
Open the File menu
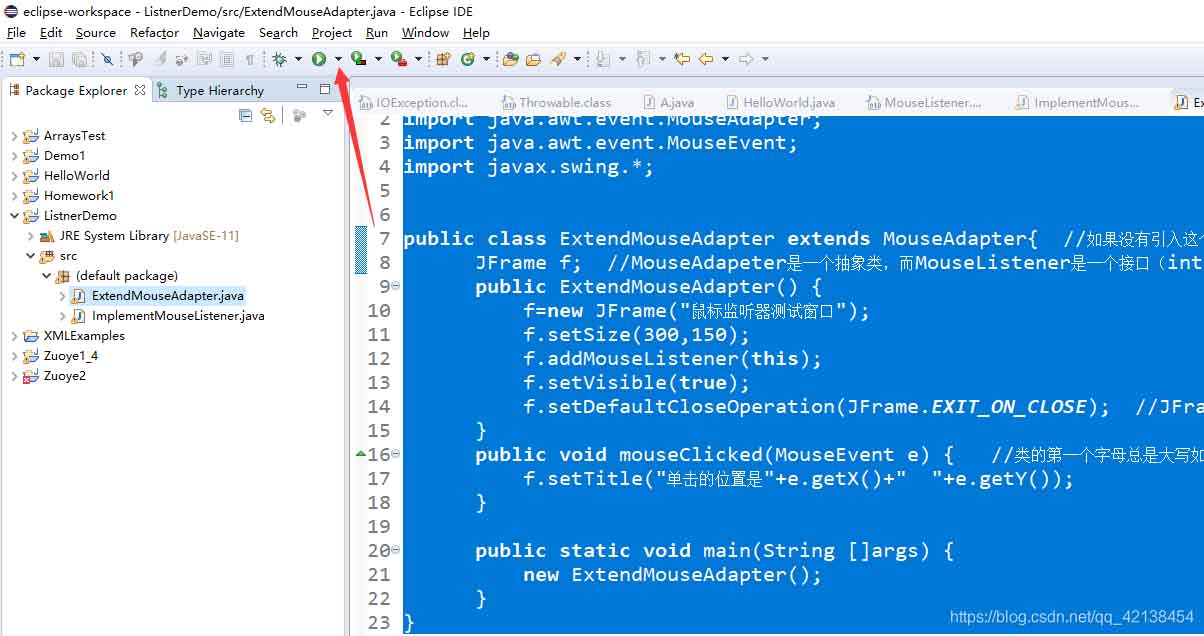(16, 32)
